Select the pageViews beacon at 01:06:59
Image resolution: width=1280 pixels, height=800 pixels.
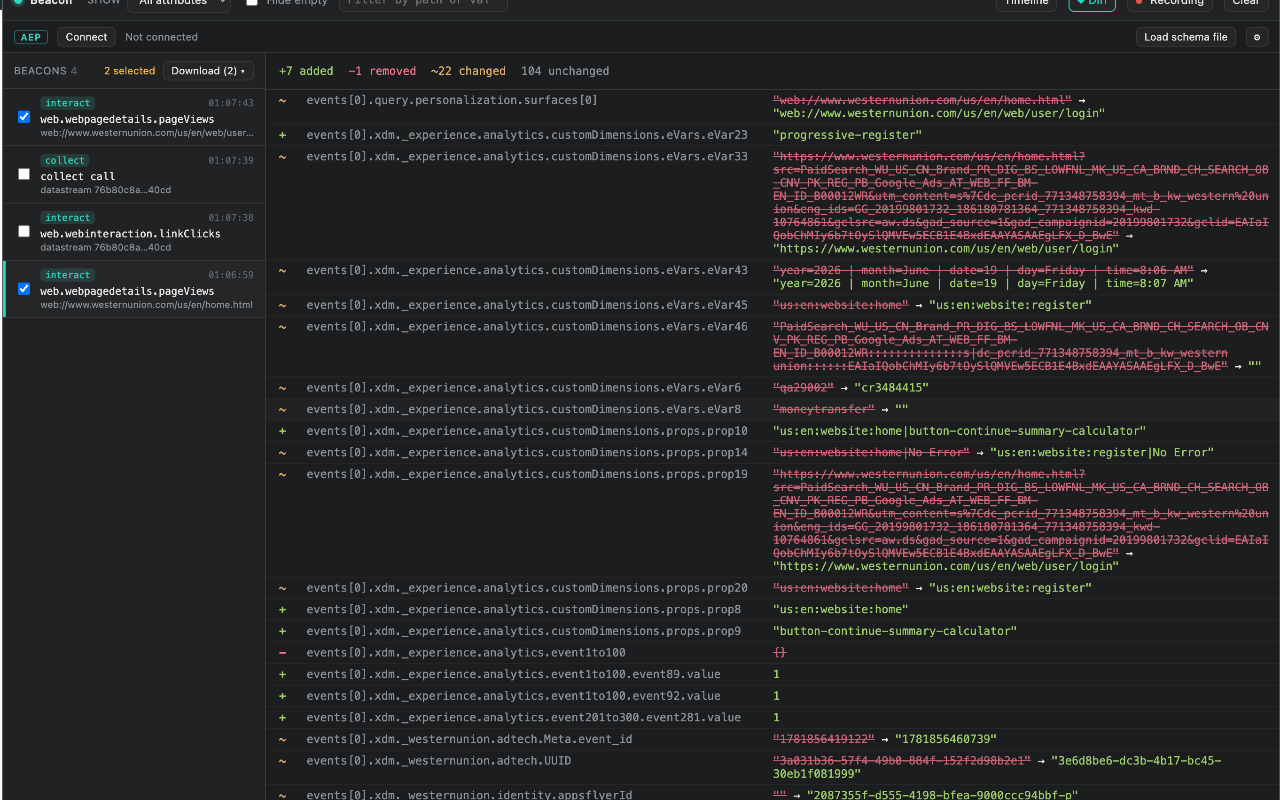coord(134,290)
